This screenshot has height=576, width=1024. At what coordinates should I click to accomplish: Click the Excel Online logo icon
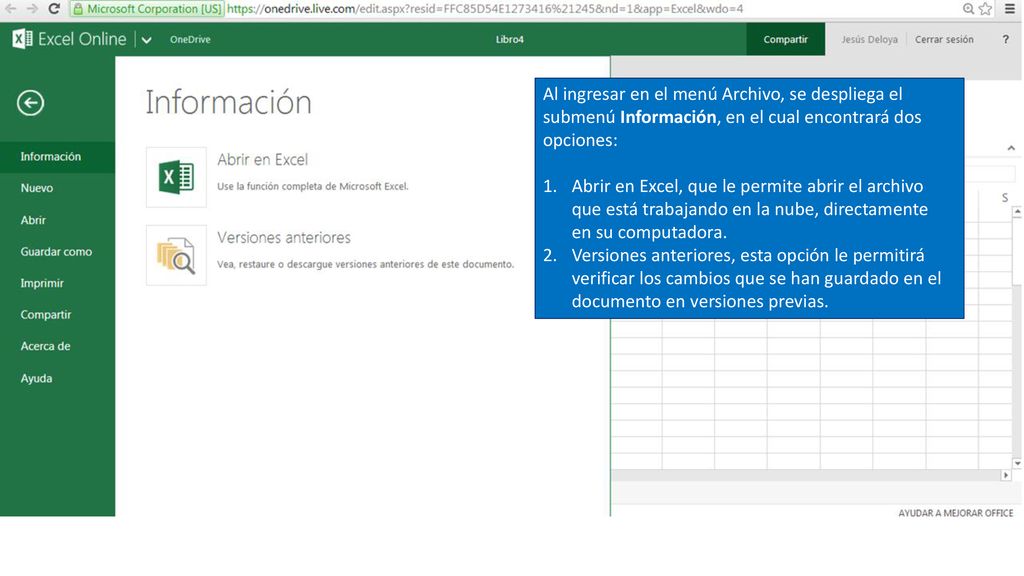click(22, 39)
